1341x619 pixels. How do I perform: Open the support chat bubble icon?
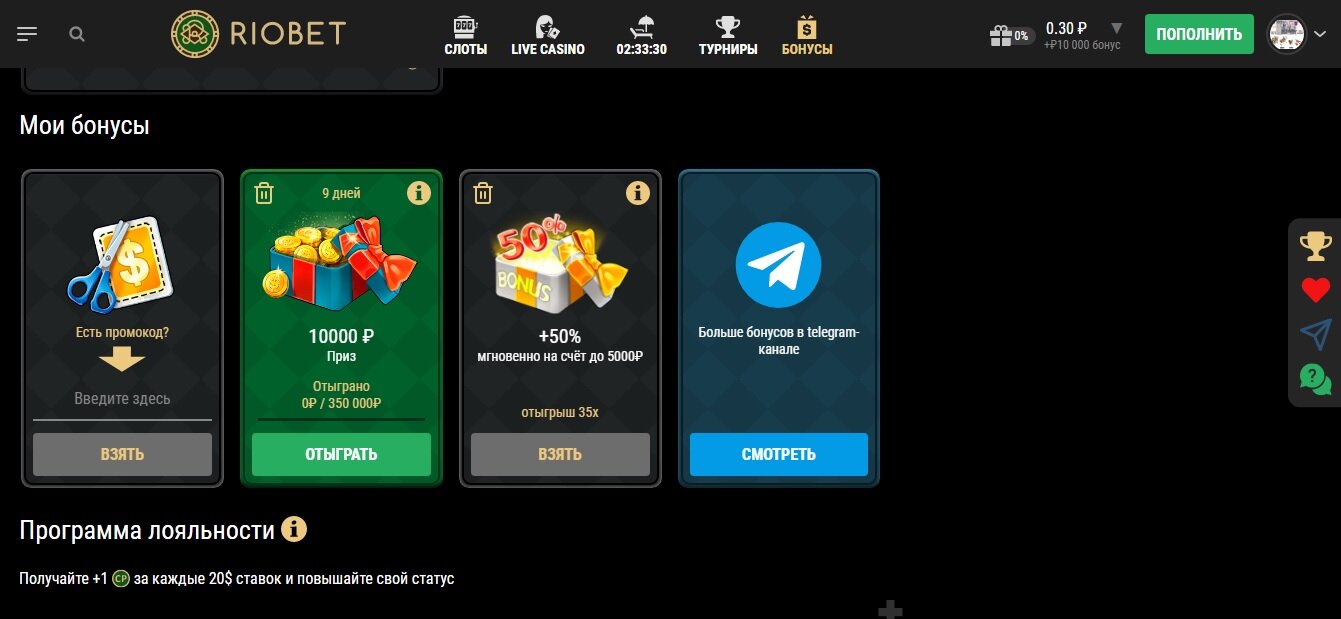[1316, 379]
